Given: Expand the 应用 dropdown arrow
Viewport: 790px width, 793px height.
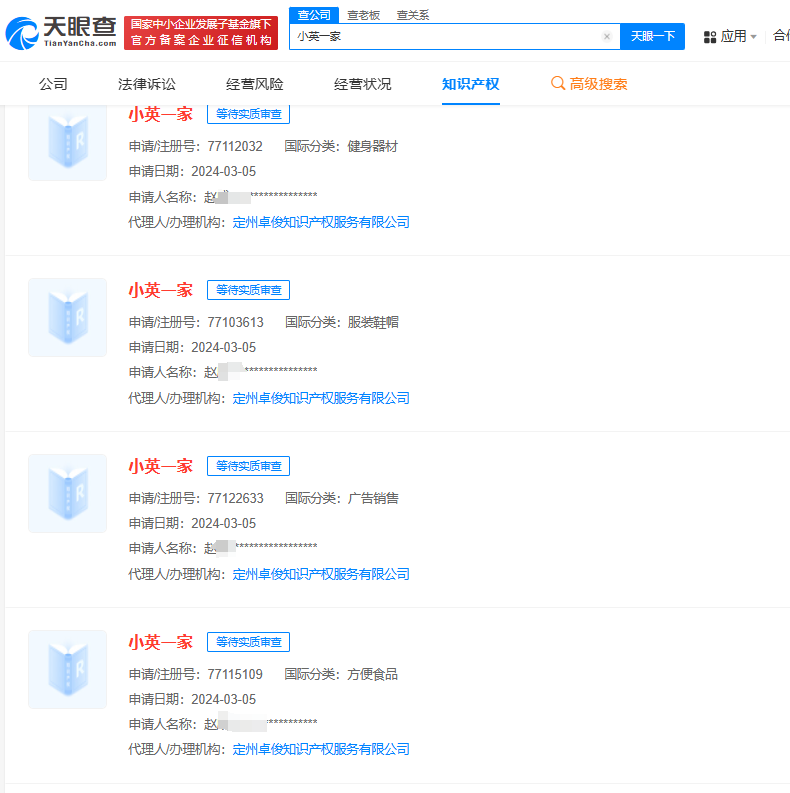Looking at the screenshot, I should click(x=754, y=37).
